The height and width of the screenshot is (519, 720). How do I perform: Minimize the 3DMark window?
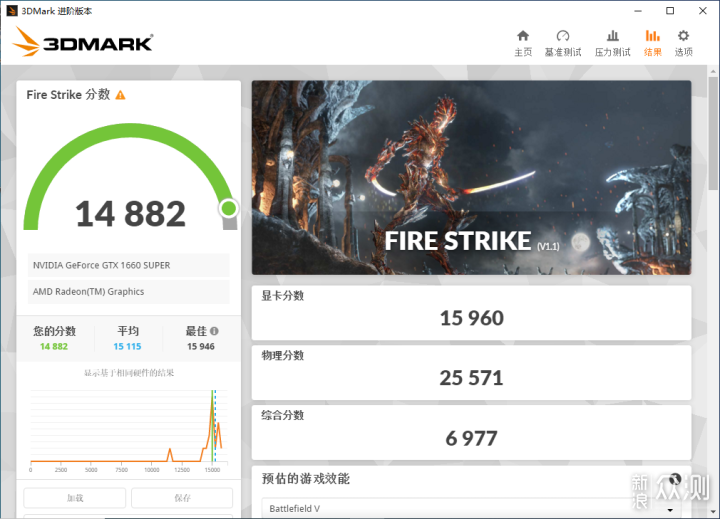point(638,11)
